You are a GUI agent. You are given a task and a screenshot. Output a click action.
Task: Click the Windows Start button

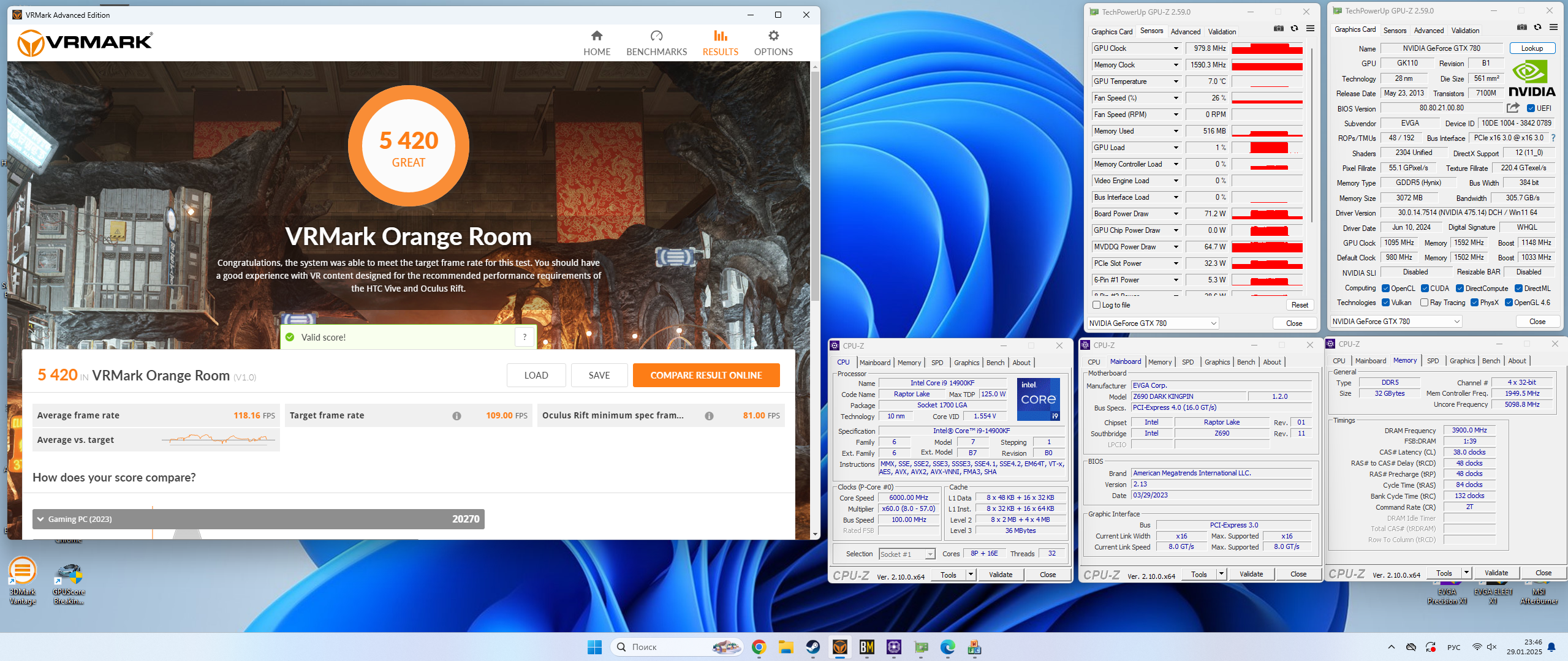click(x=594, y=647)
